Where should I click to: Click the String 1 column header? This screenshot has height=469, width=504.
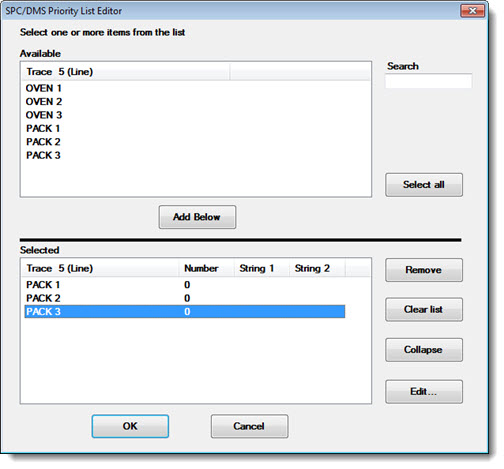(x=261, y=268)
